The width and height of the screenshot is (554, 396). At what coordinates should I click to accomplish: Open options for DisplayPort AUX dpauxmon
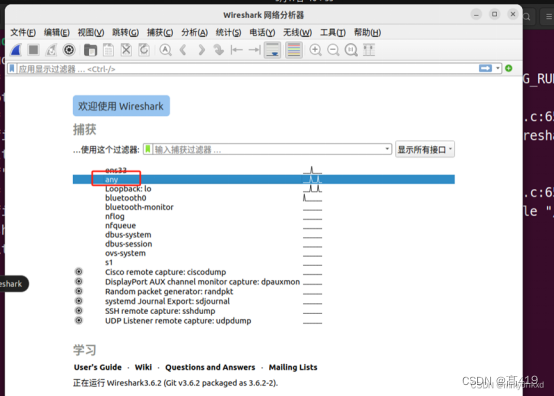click(x=79, y=282)
